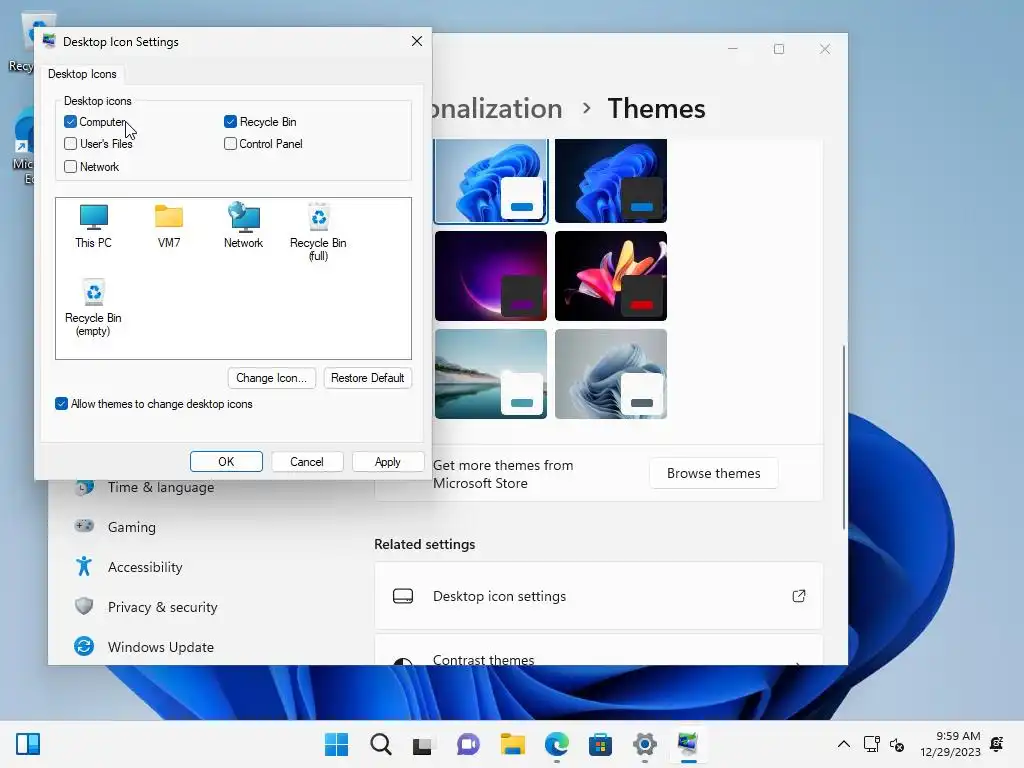Open Microsoft Store from the taskbar

600,744
